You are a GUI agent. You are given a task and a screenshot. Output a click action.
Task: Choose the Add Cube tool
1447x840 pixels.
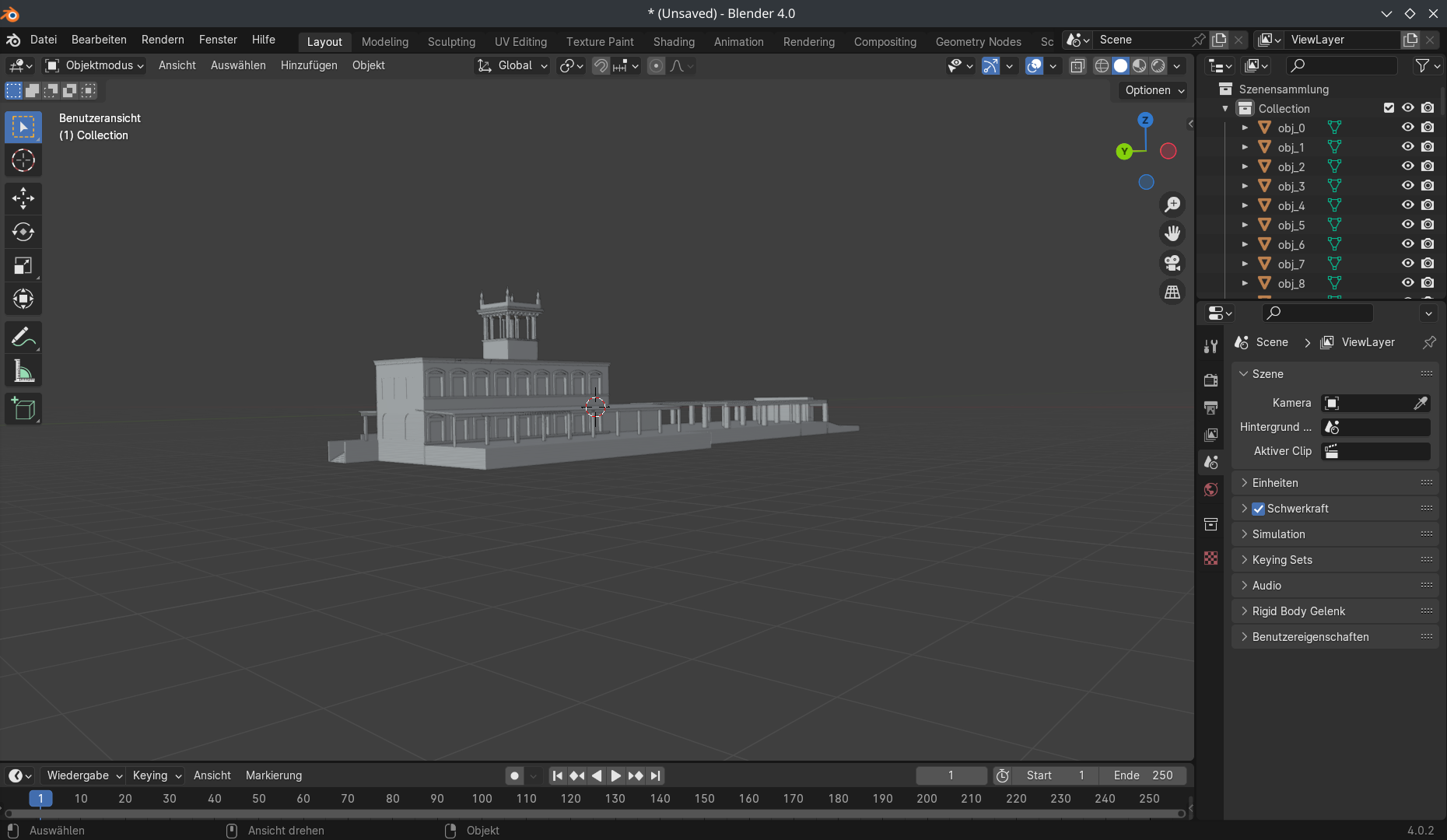(23, 409)
